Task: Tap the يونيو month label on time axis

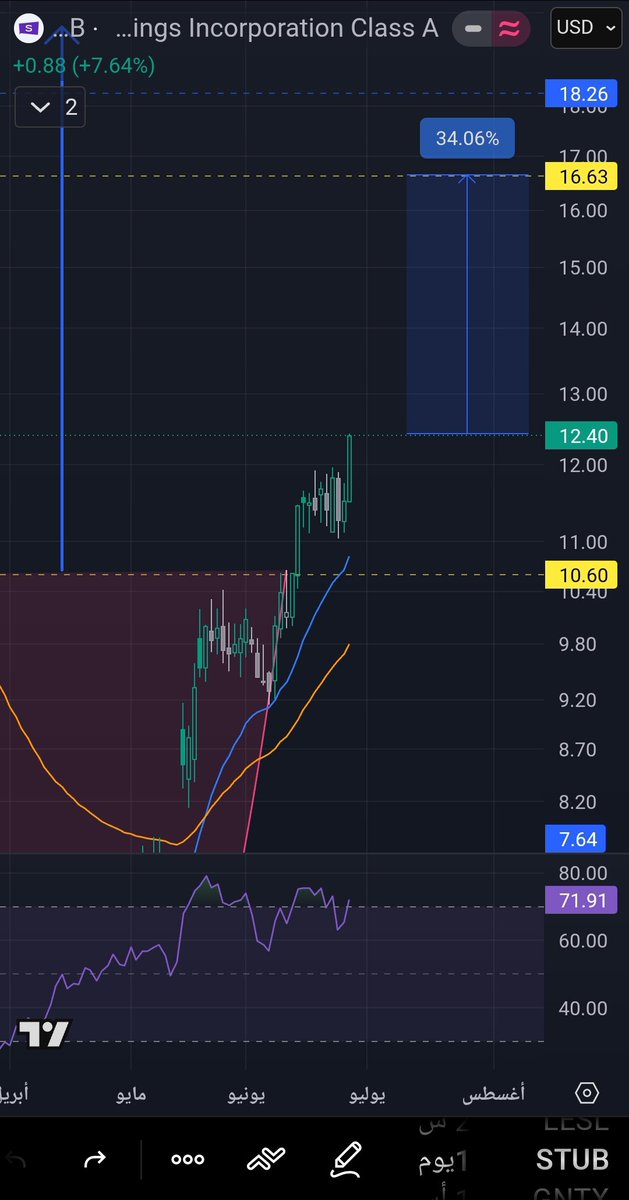Action: pyautogui.click(x=248, y=1095)
